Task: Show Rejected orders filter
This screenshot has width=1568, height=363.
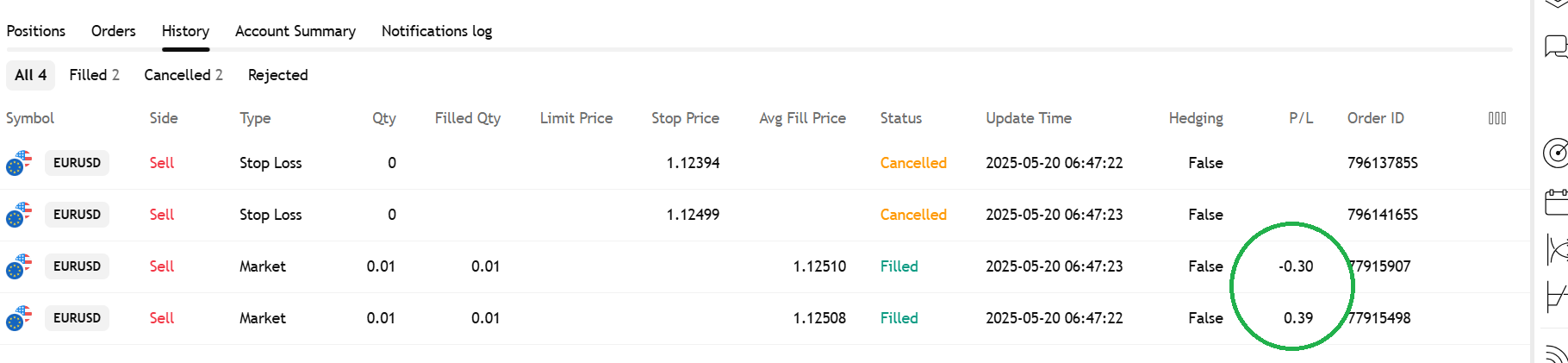Action: tap(277, 75)
